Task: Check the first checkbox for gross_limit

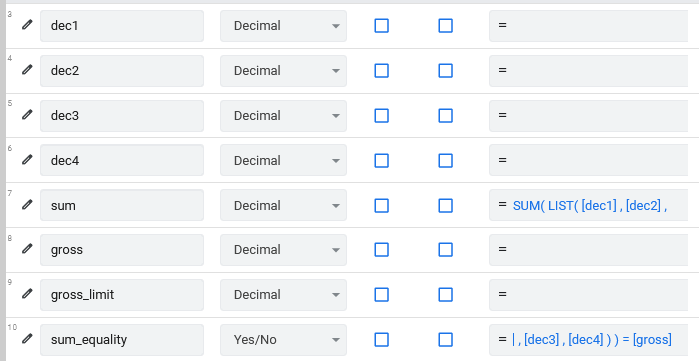Action: (x=381, y=295)
